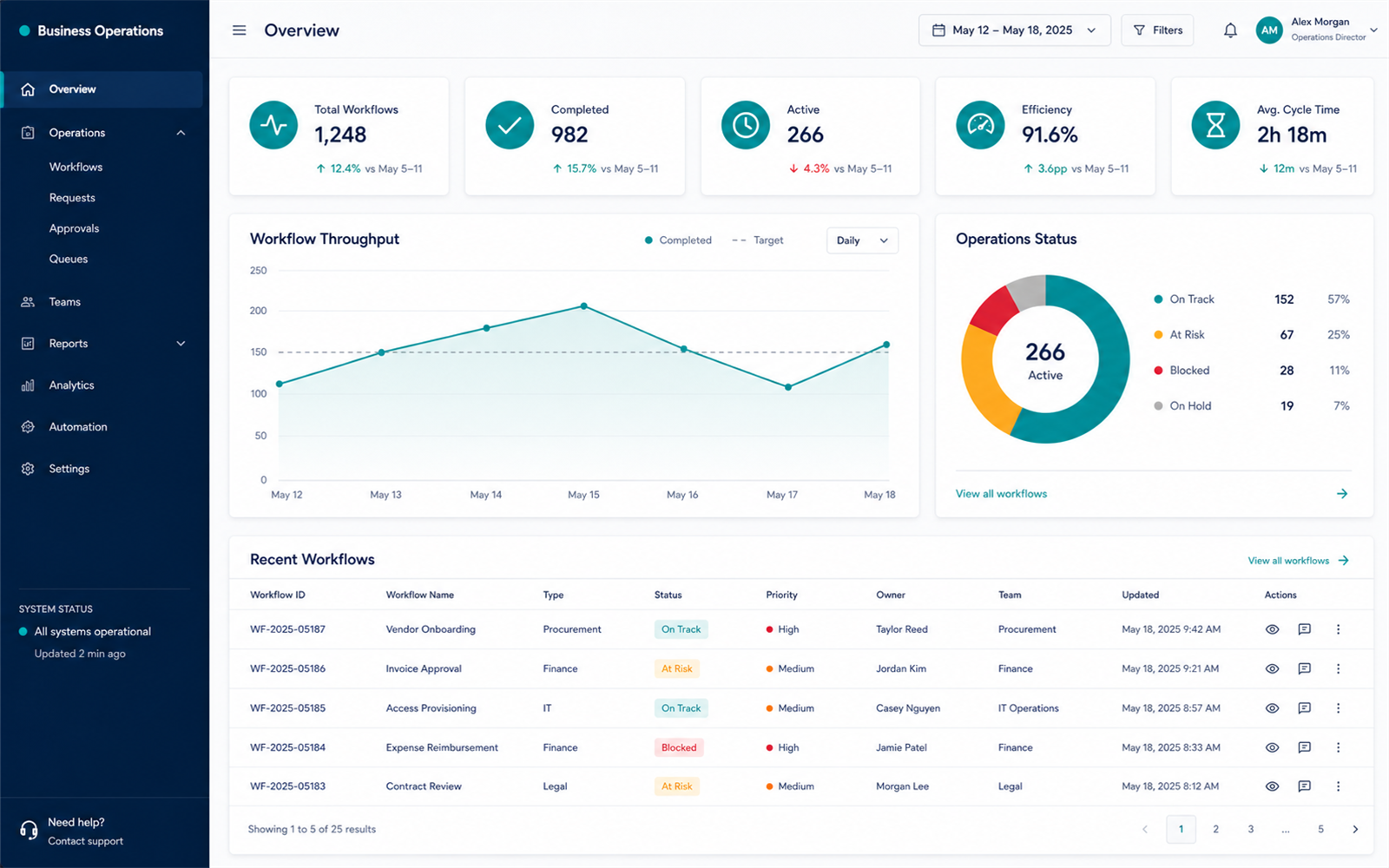Screen dimensions: 1389x868
Task: Open the Automation page
Action: point(78,427)
